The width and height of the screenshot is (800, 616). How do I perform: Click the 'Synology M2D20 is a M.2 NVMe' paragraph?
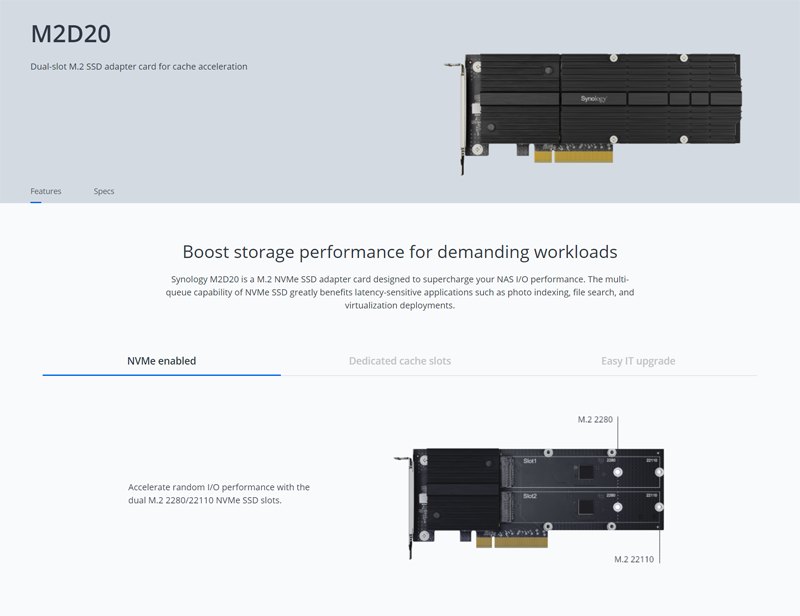400,292
